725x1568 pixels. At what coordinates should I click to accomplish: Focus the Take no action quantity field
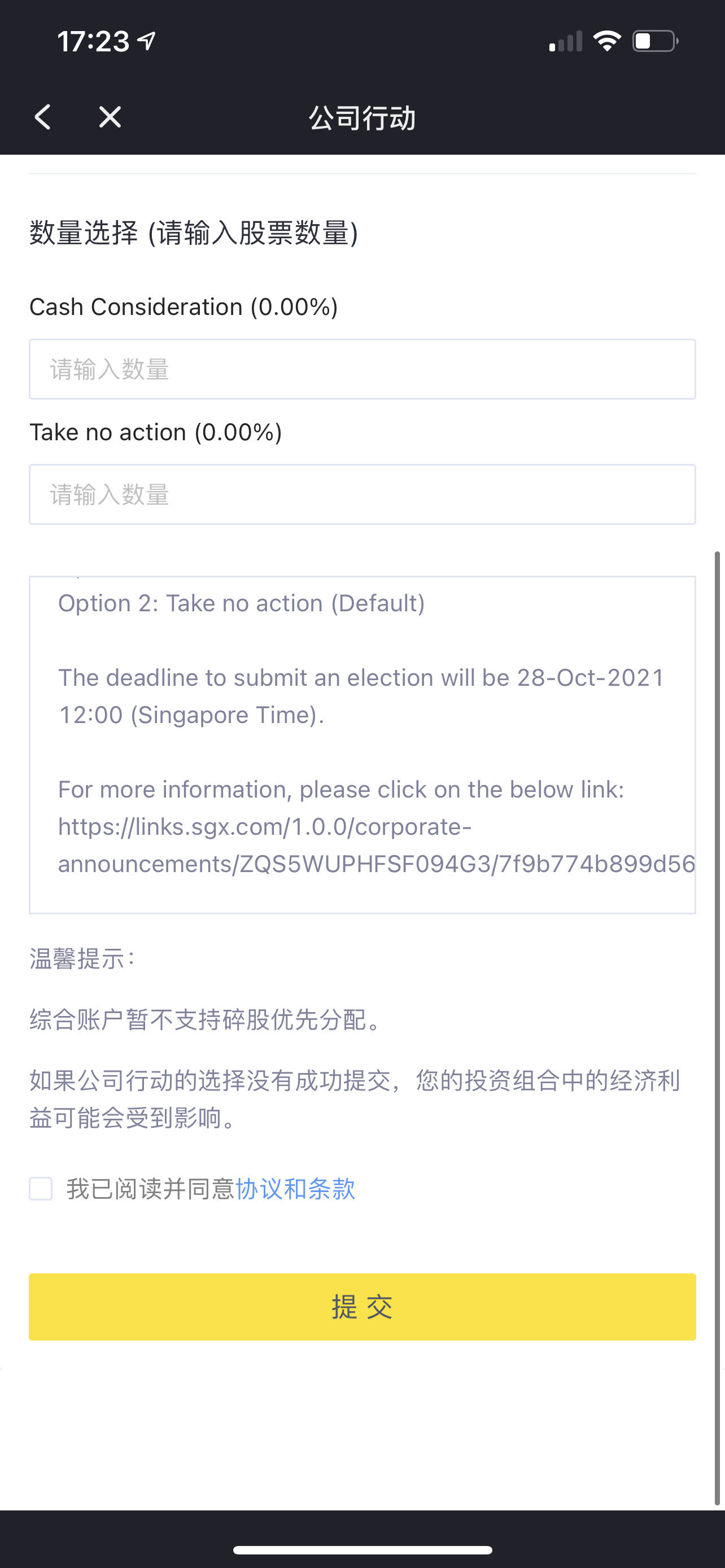point(362,494)
